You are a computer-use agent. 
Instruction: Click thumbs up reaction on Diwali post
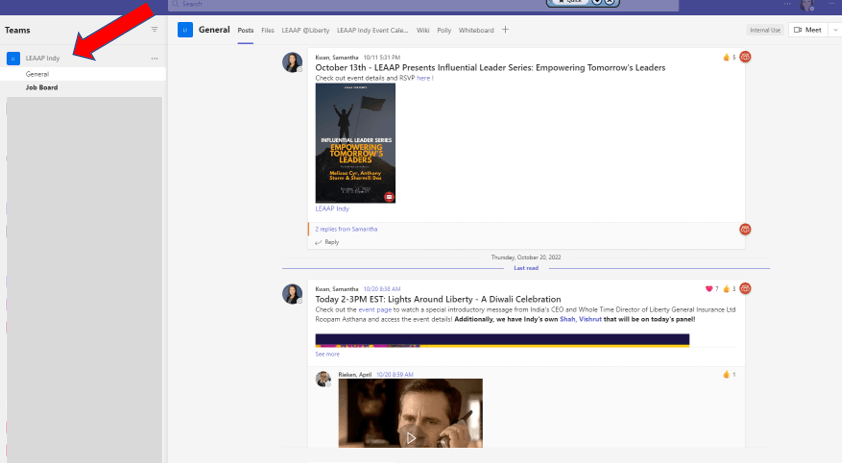pyautogui.click(x=729, y=288)
